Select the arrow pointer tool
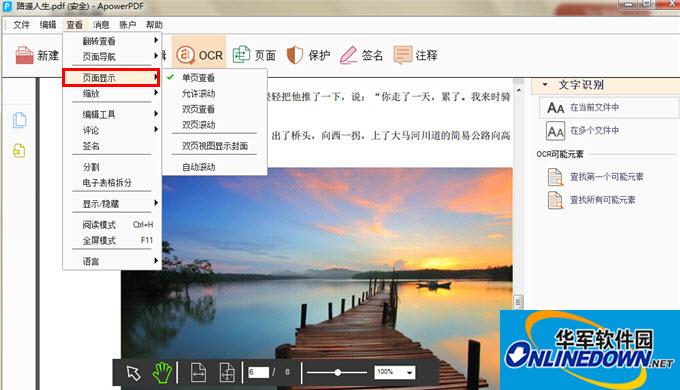680x390 pixels. click(134, 373)
